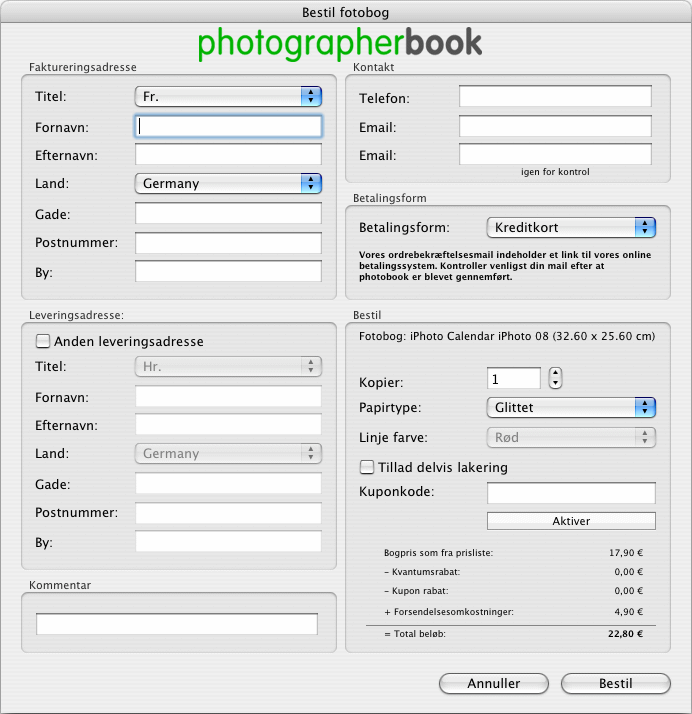Click the billing Efternavn input field
Screen dimensions: 692x714
228,154
